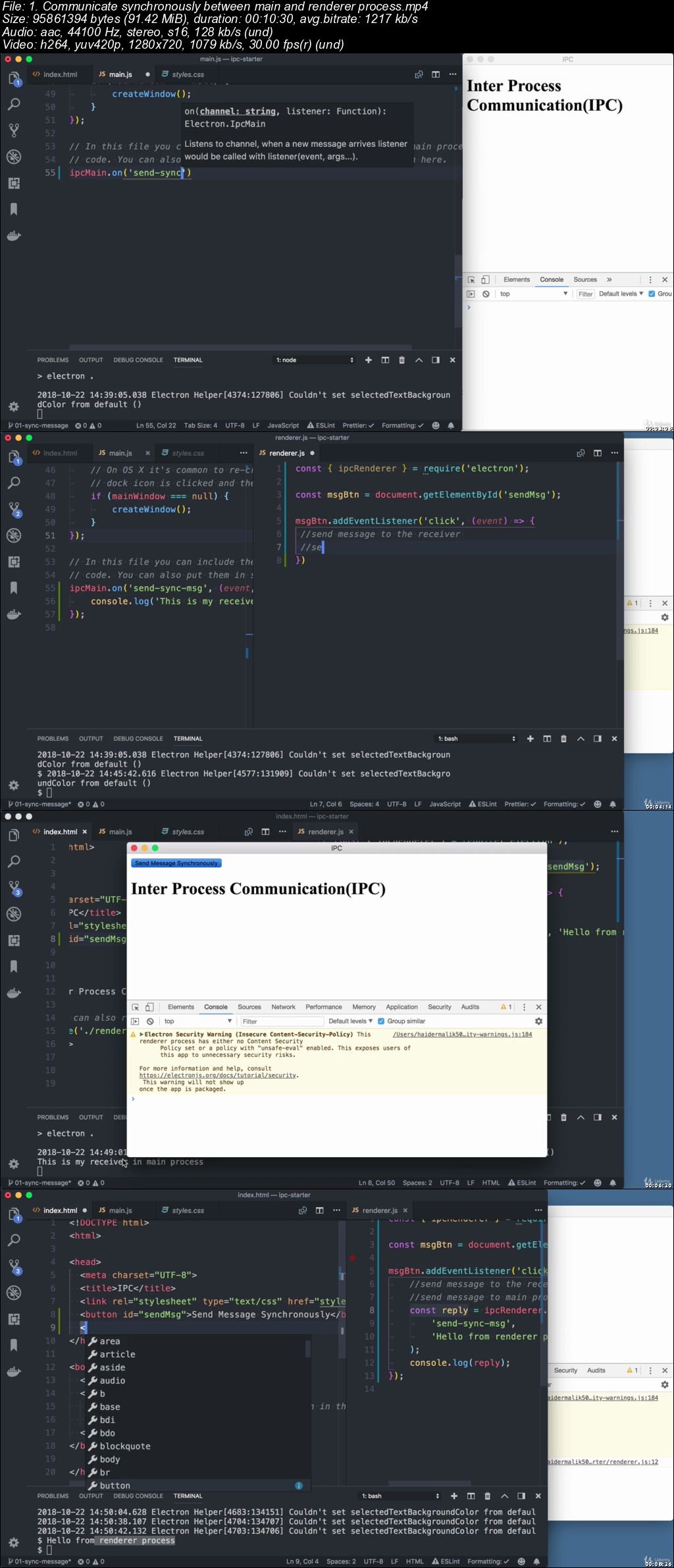Screen dimensions: 674x1568
Task: Open top context dropdown in main.js frame DevTools
Action: click(x=533, y=294)
